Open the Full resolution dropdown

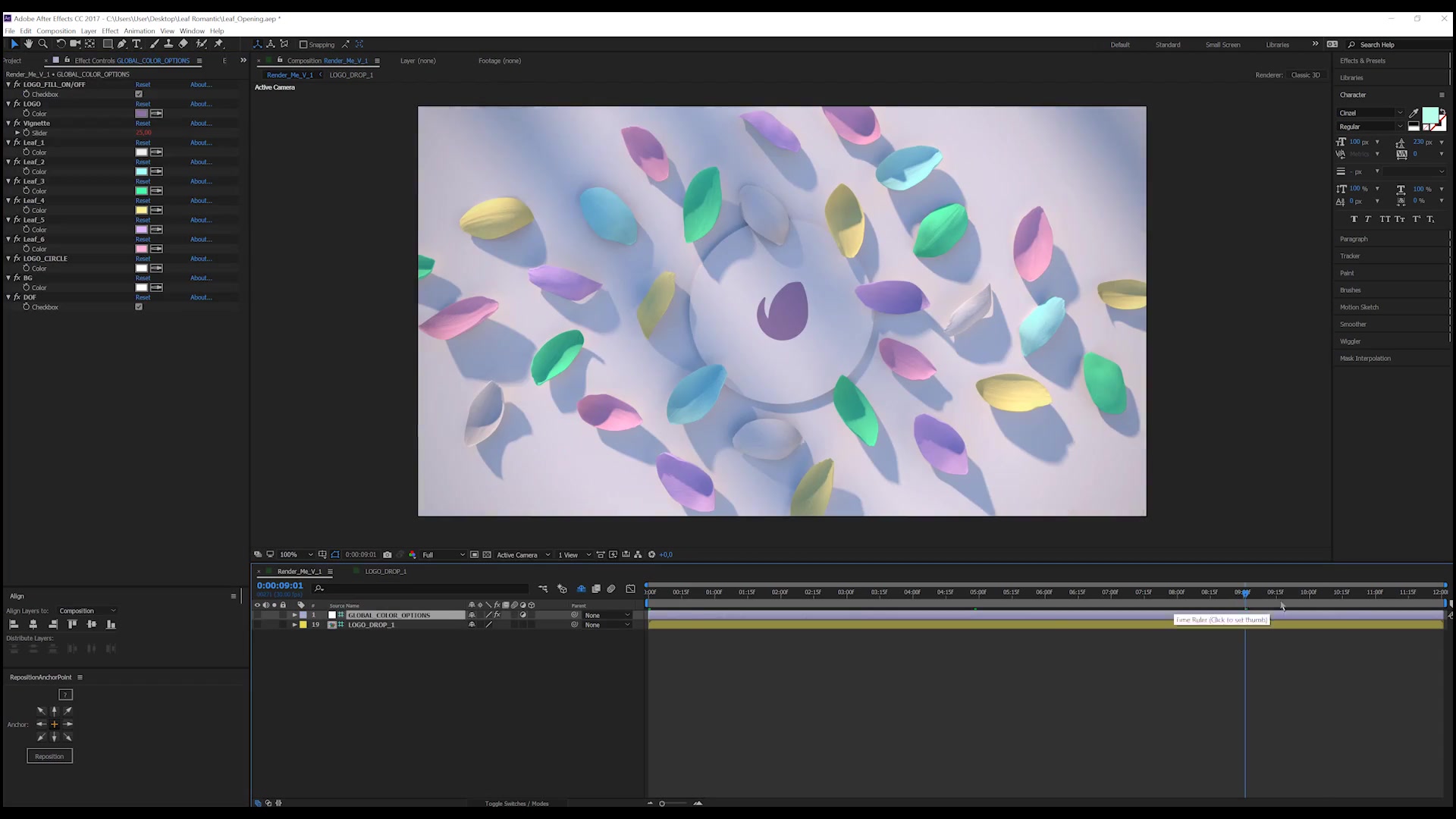(444, 555)
